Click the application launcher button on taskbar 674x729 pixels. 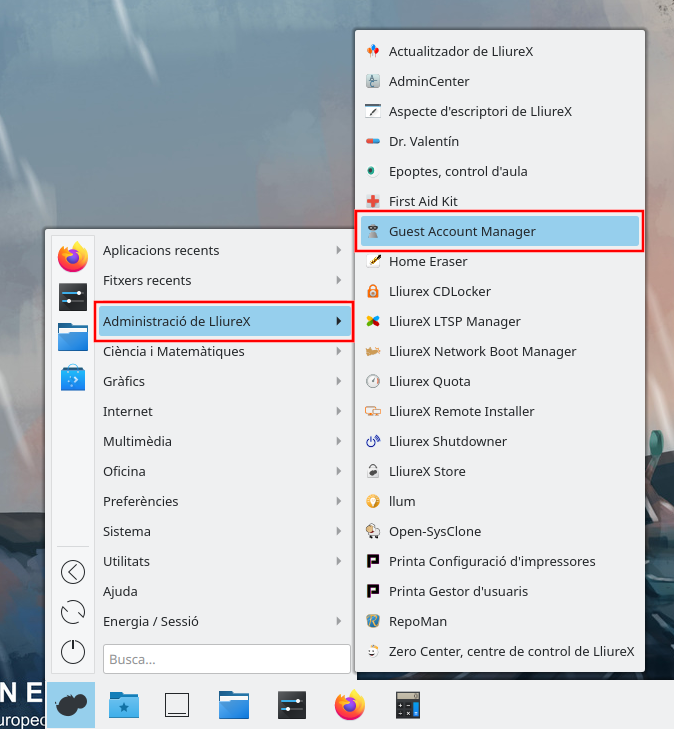tap(71, 705)
